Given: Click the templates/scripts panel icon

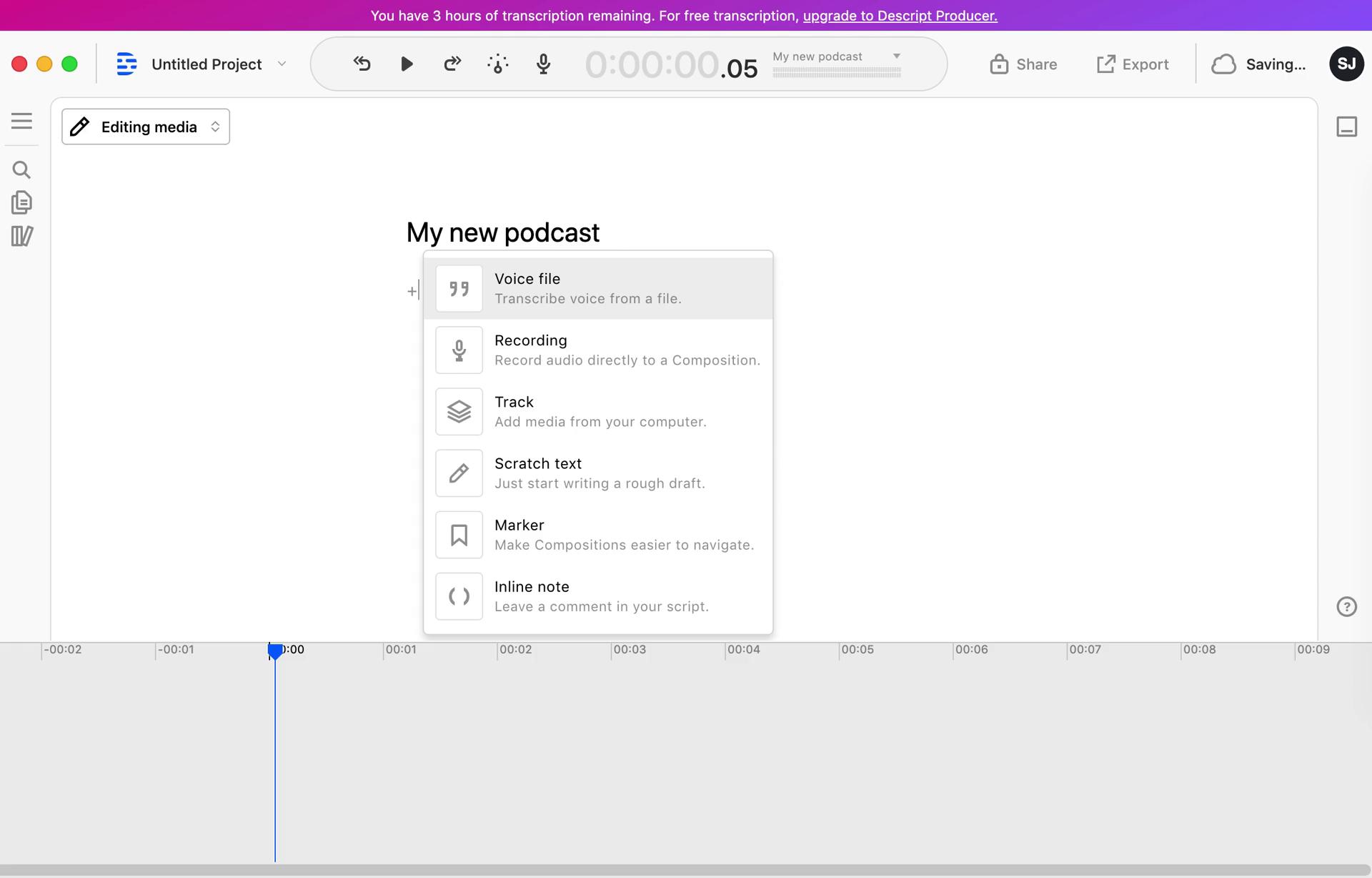Looking at the screenshot, I should click(x=22, y=237).
